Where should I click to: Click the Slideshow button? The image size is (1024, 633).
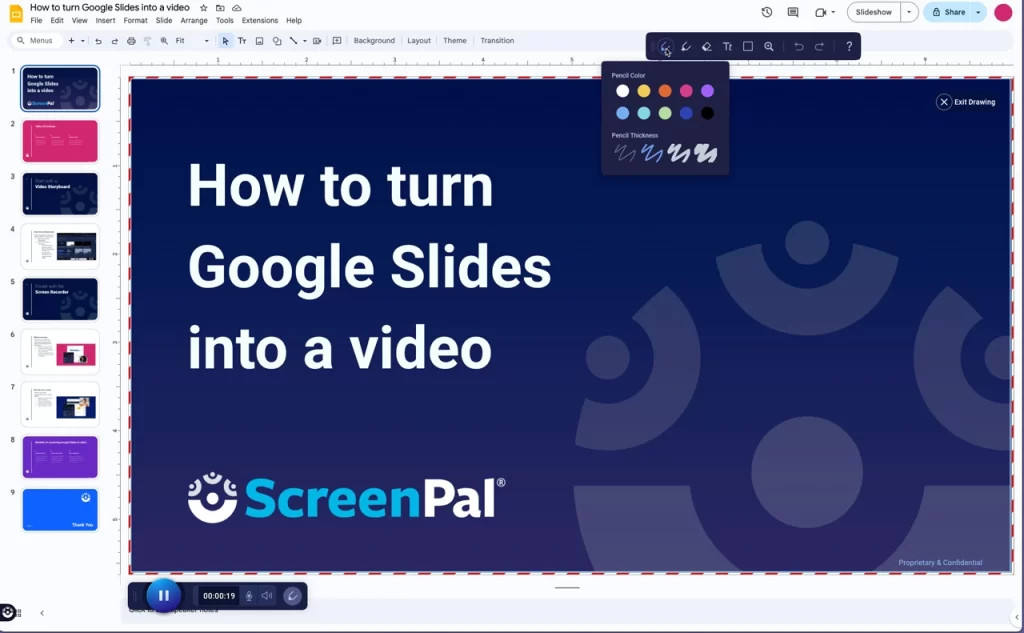pos(874,12)
